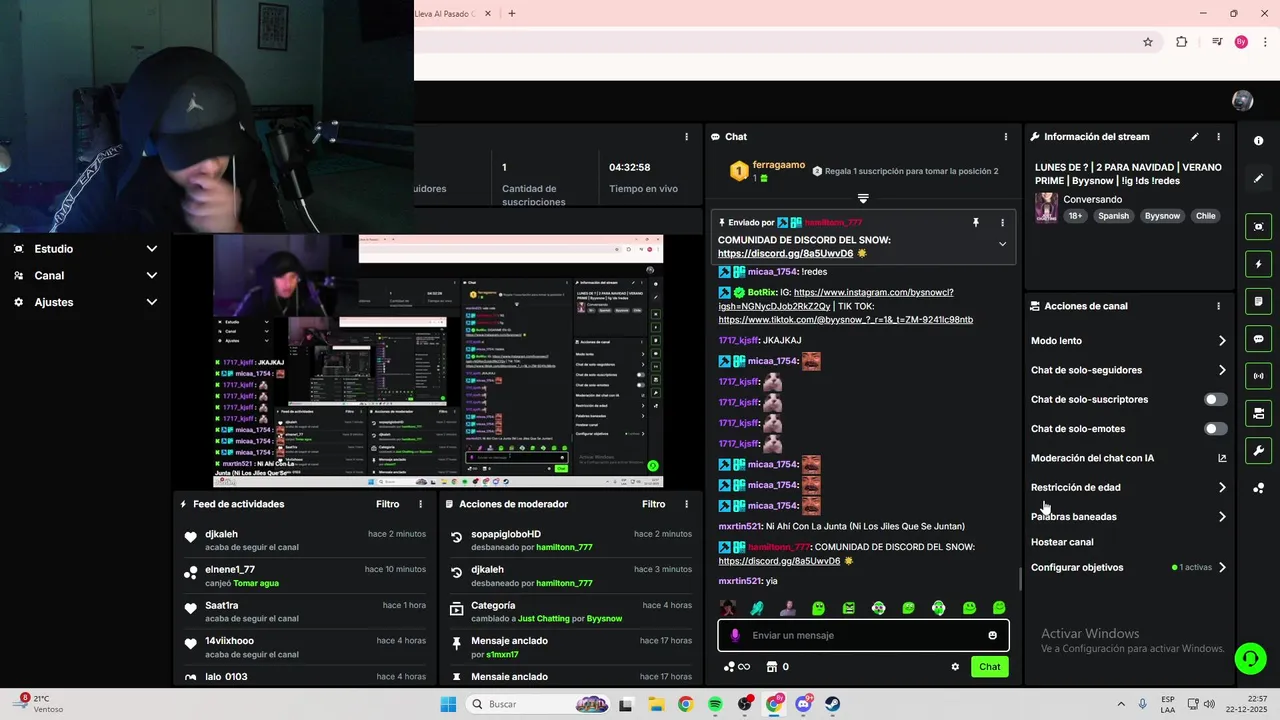Open Steam from the taskbar

click(832, 704)
